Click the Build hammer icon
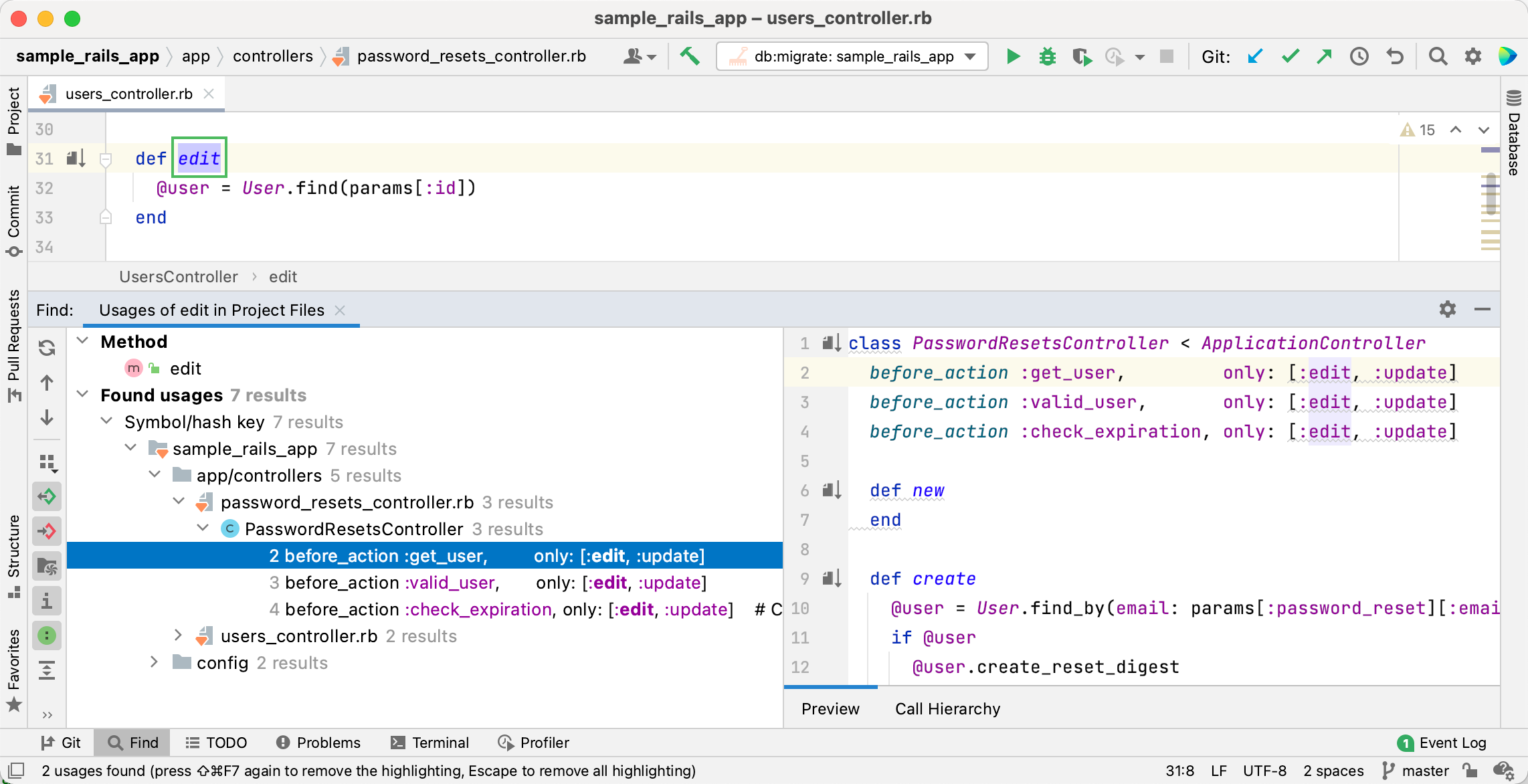Viewport: 1528px width, 784px height. click(x=690, y=56)
